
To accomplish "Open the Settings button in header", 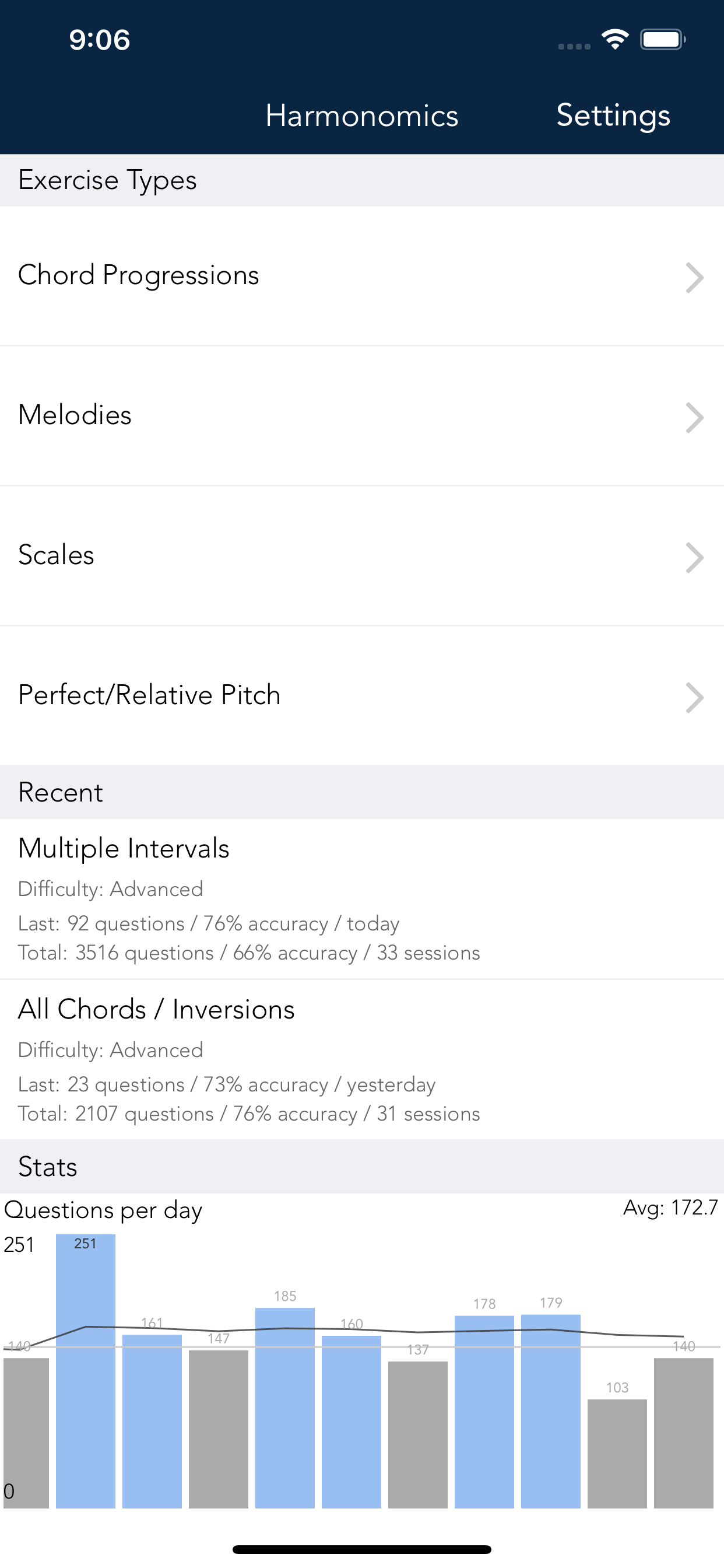I will (613, 115).
